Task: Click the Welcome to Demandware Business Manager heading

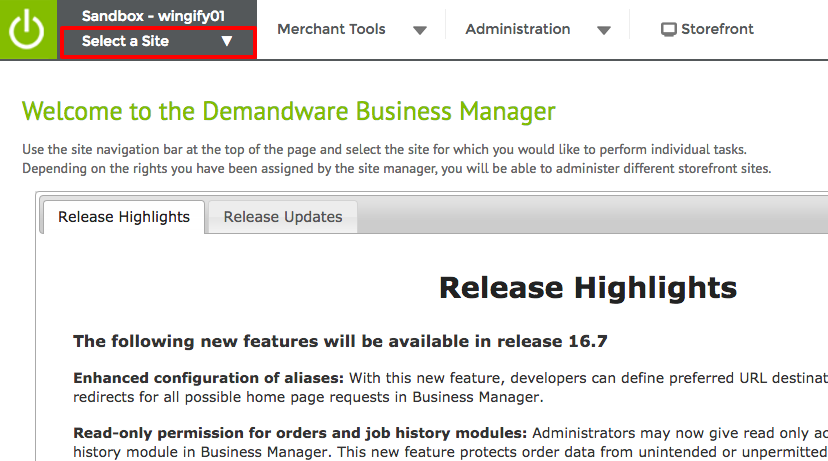Action: (288, 111)
